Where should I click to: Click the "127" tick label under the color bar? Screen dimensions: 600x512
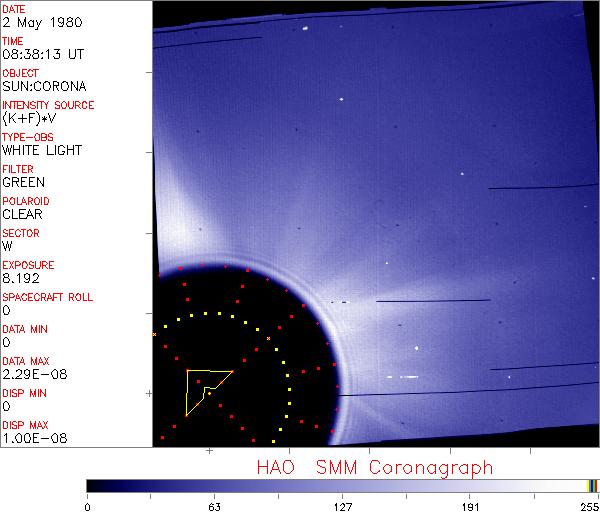pos(343,505)
